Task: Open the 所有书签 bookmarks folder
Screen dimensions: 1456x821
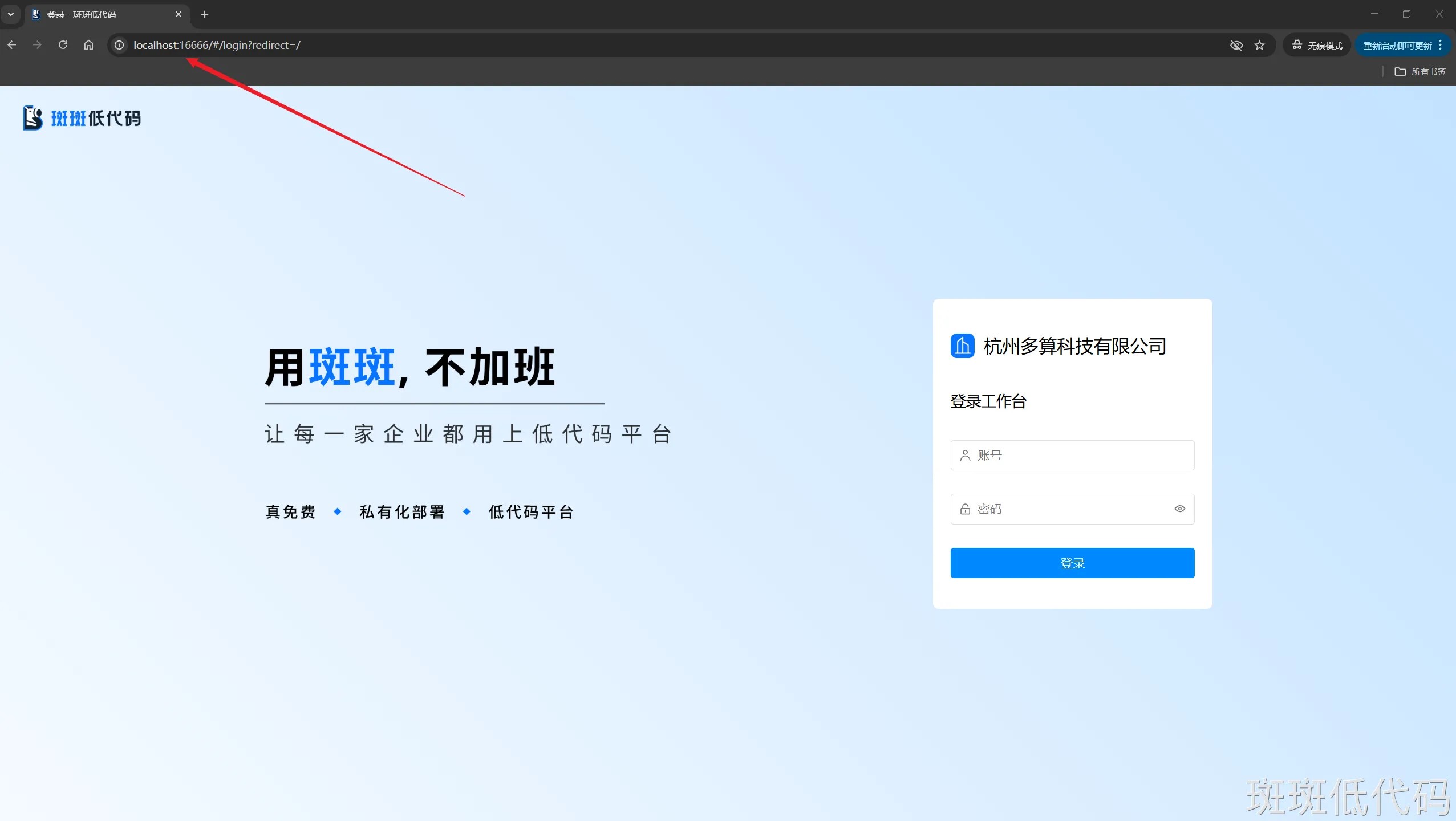Action: point(1420,71)
